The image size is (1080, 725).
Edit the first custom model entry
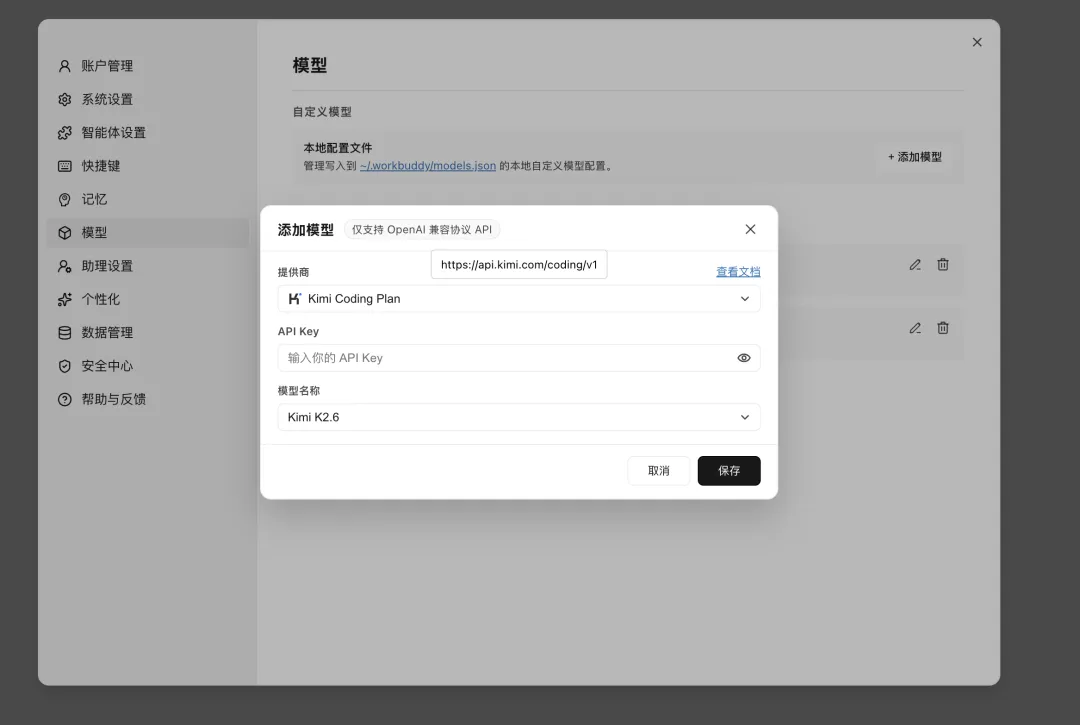pos(915,264)
